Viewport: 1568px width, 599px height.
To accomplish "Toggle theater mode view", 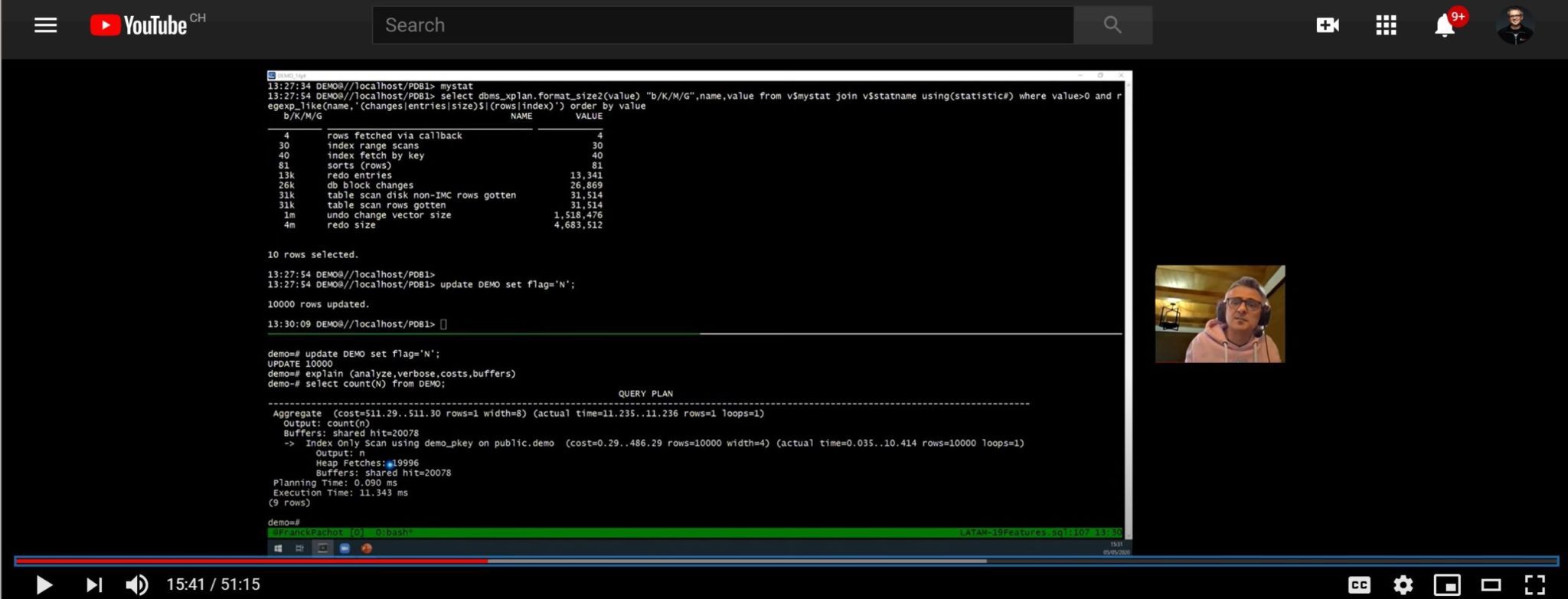I will click(1491, 585).
